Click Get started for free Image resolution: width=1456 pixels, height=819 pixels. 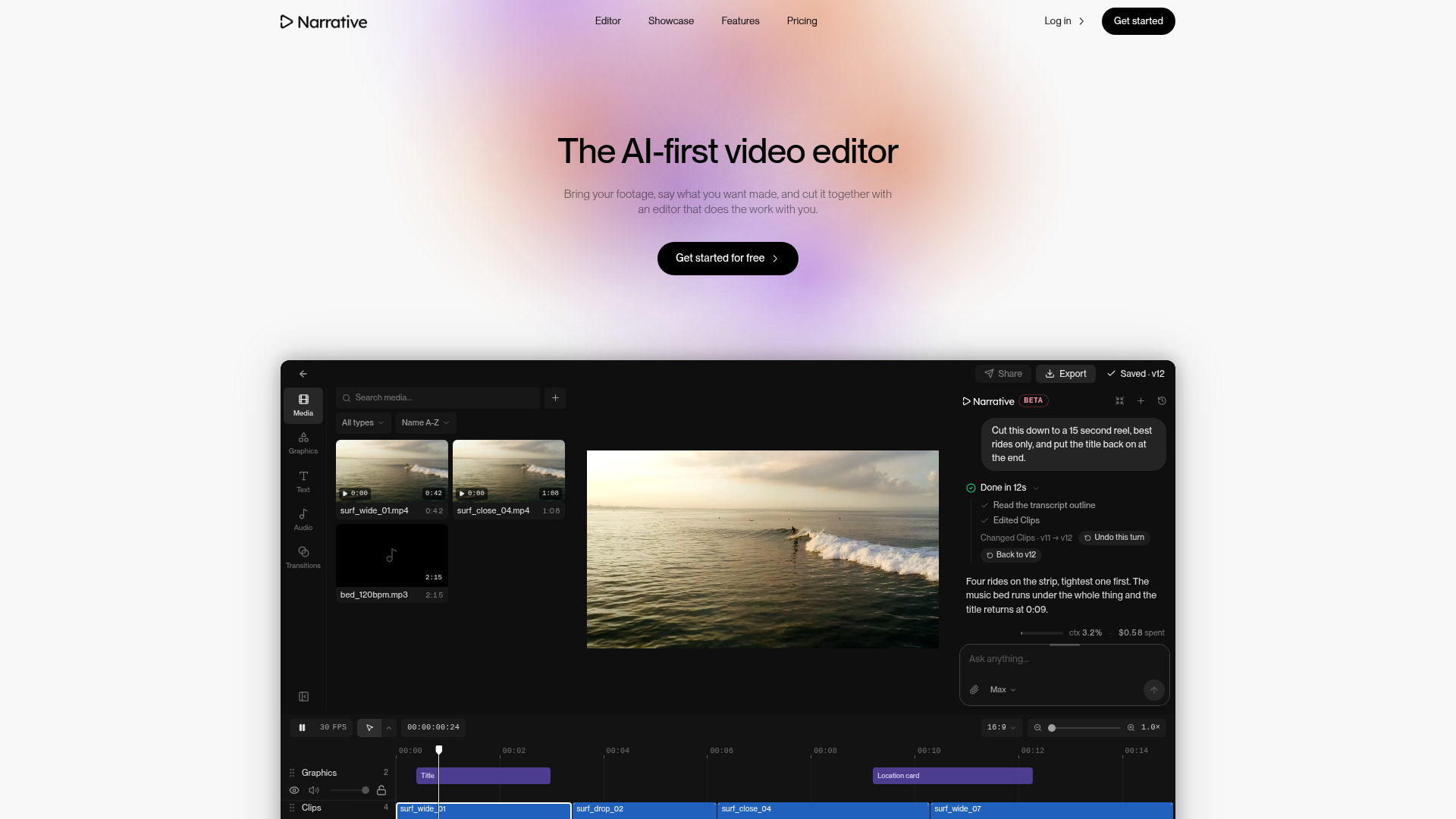pos(727,259)
